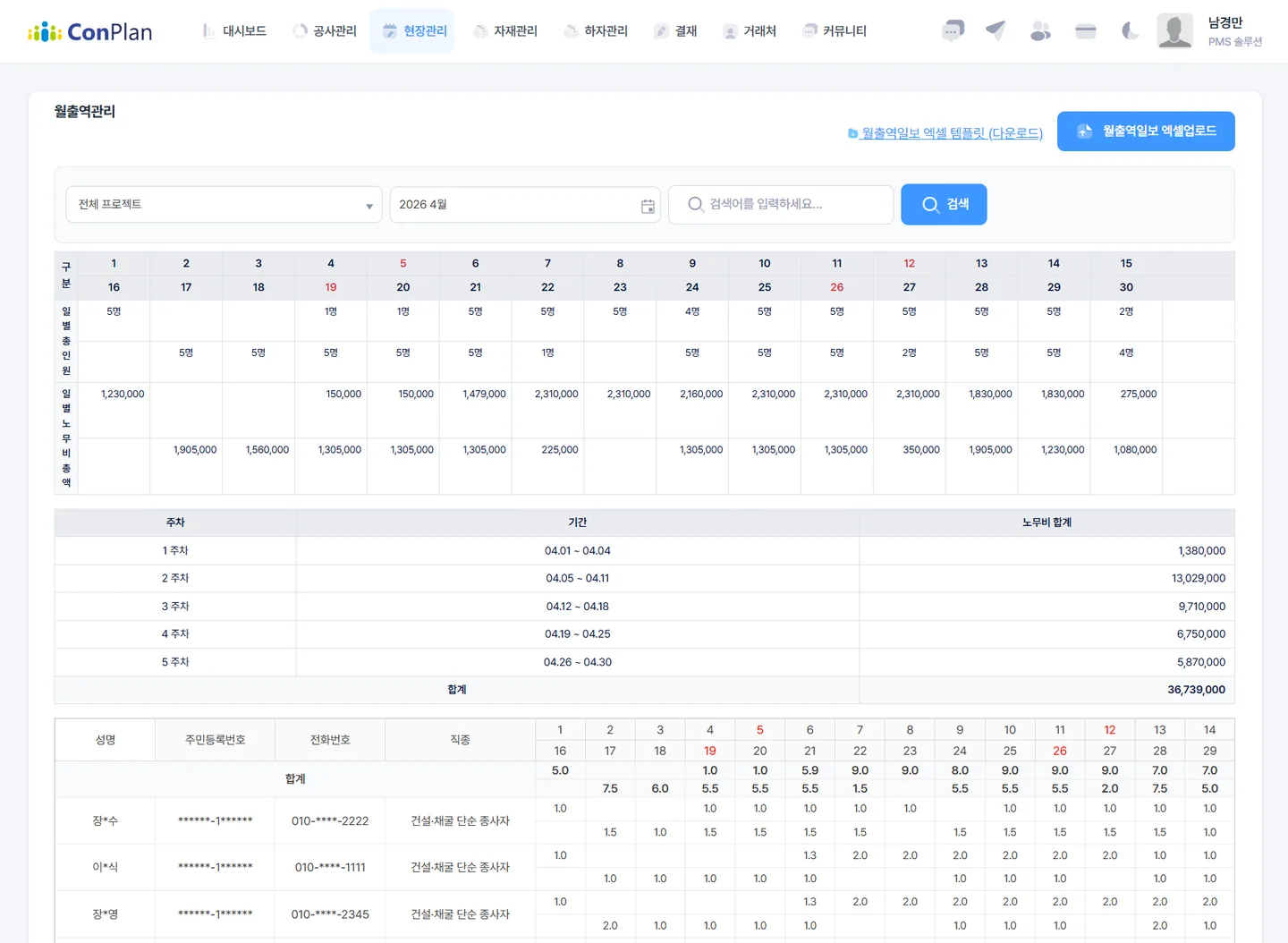The image size is (1288, 943).
Task: Open the 공사관리 menu
Action: (325, 31)
